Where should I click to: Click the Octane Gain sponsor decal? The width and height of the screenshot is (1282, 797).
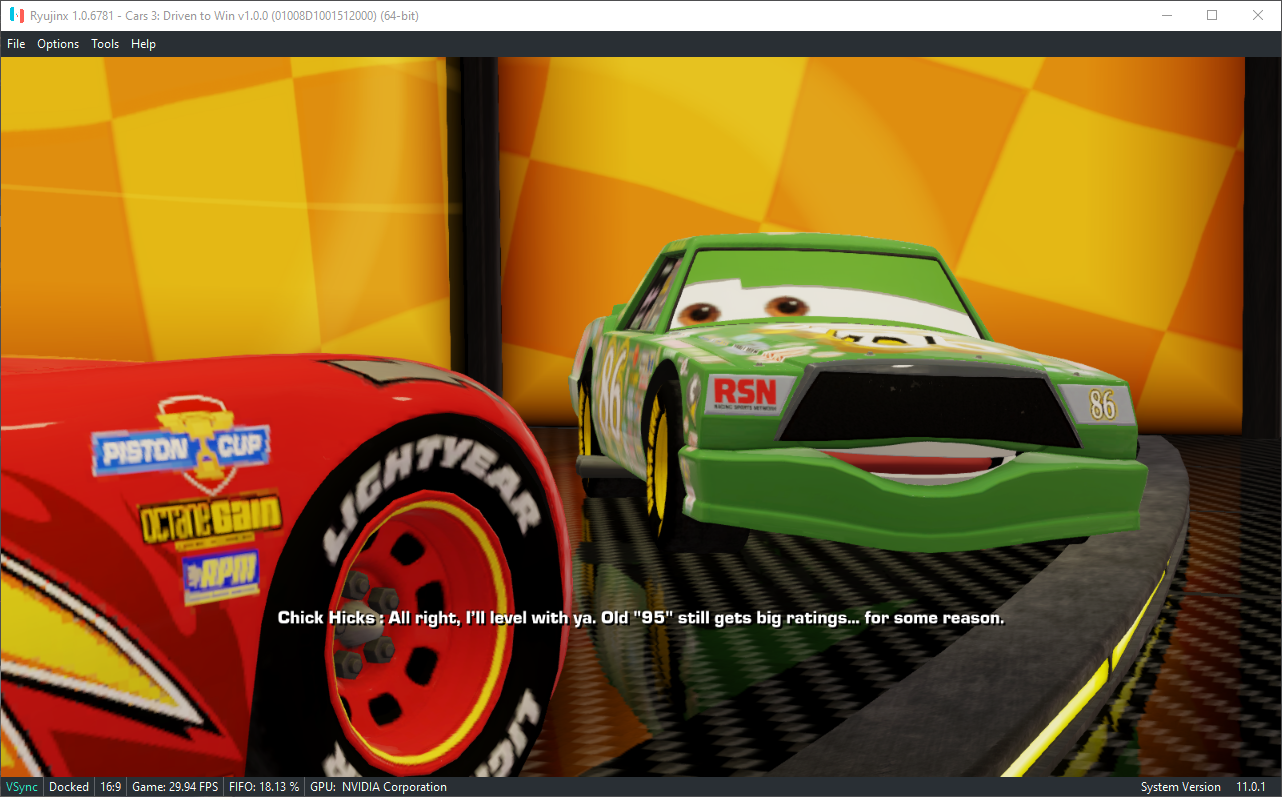coord(210,521)
